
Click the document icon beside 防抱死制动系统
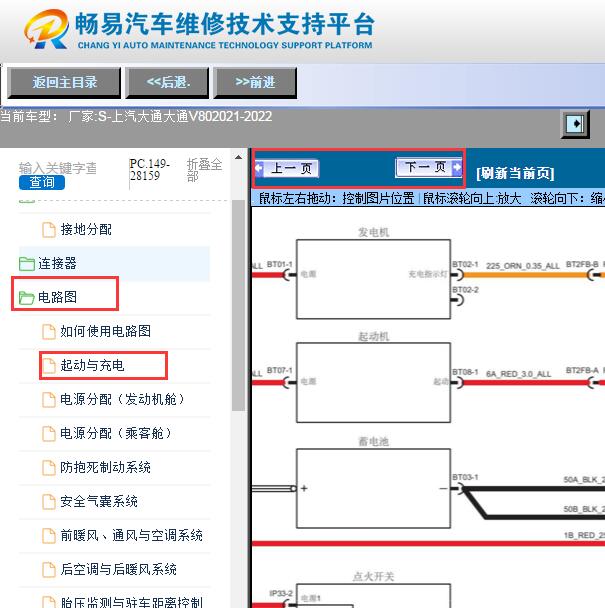[x=49, y=468]
